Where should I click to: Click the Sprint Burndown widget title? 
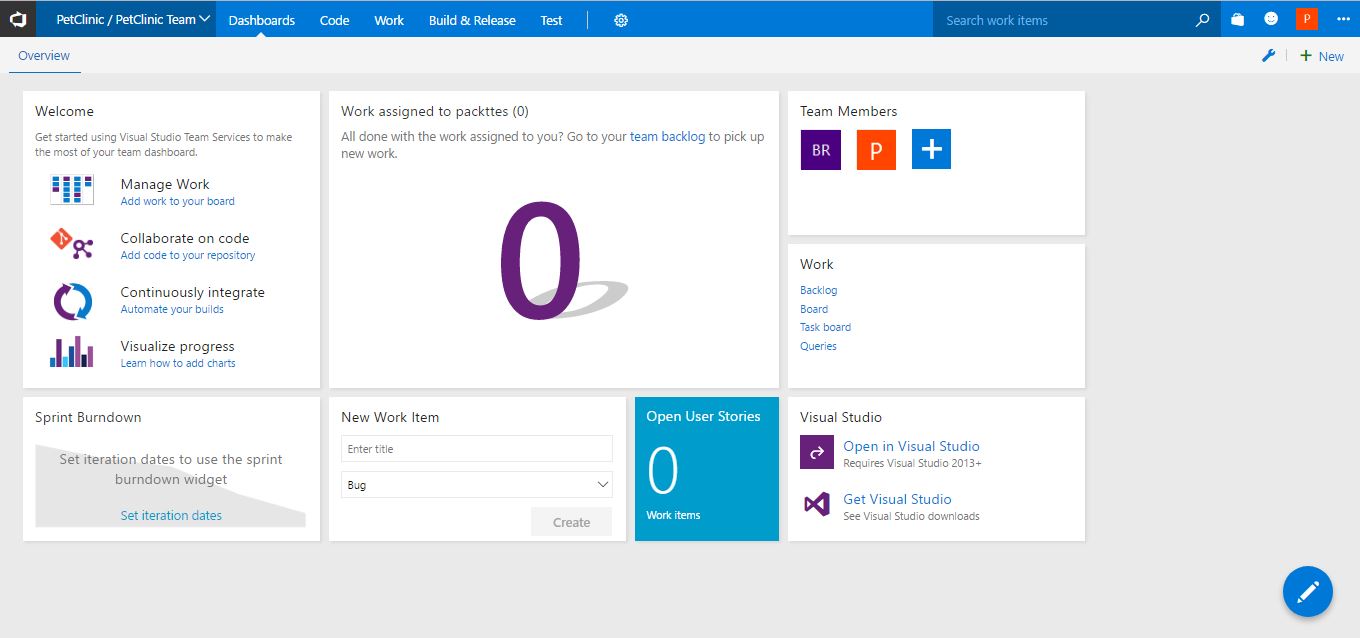point(88,417)
